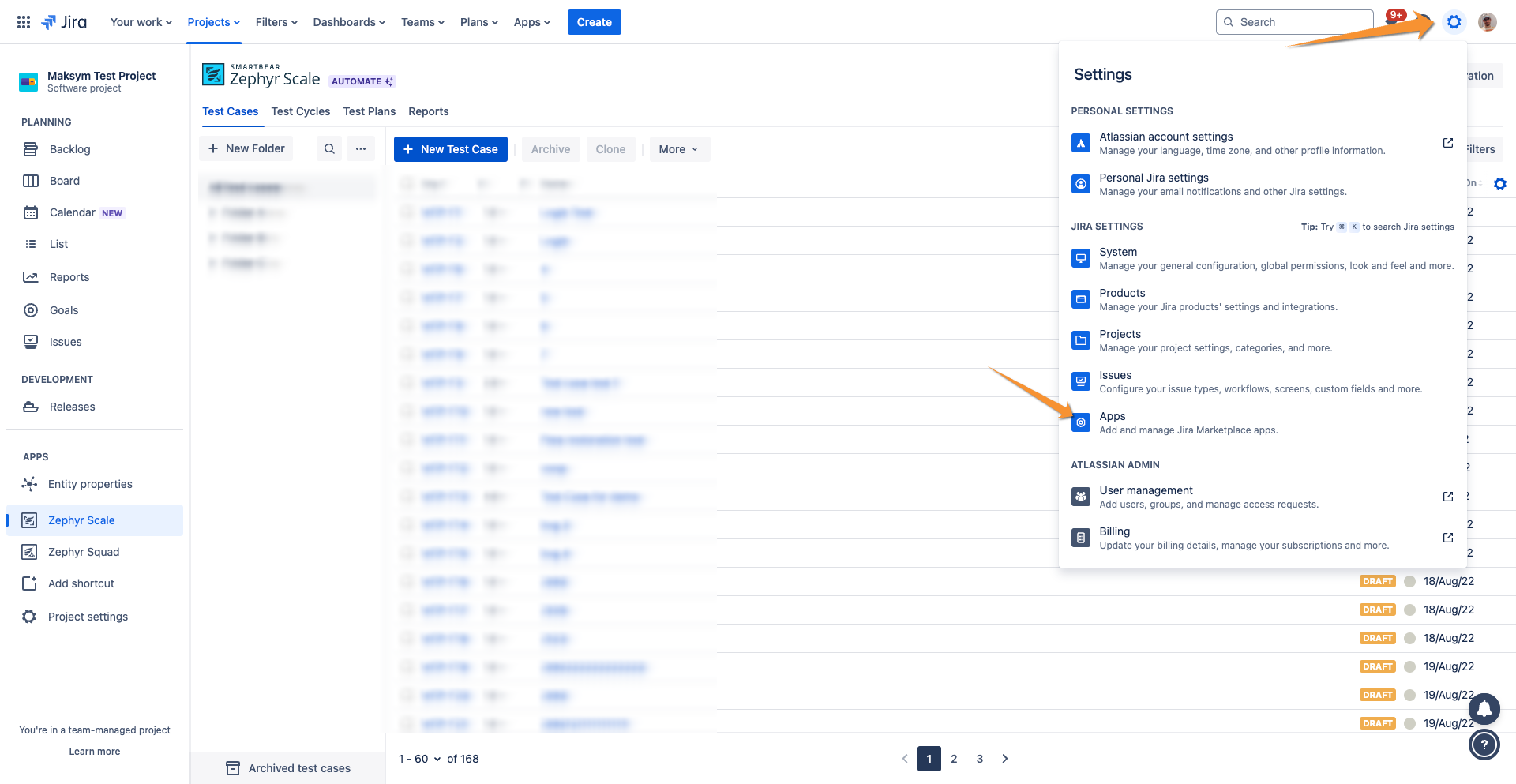Image resolution: width=1516 pixels, height=784 pixels.
Task: Expand Filters dropdown
Action: (276, 22)
